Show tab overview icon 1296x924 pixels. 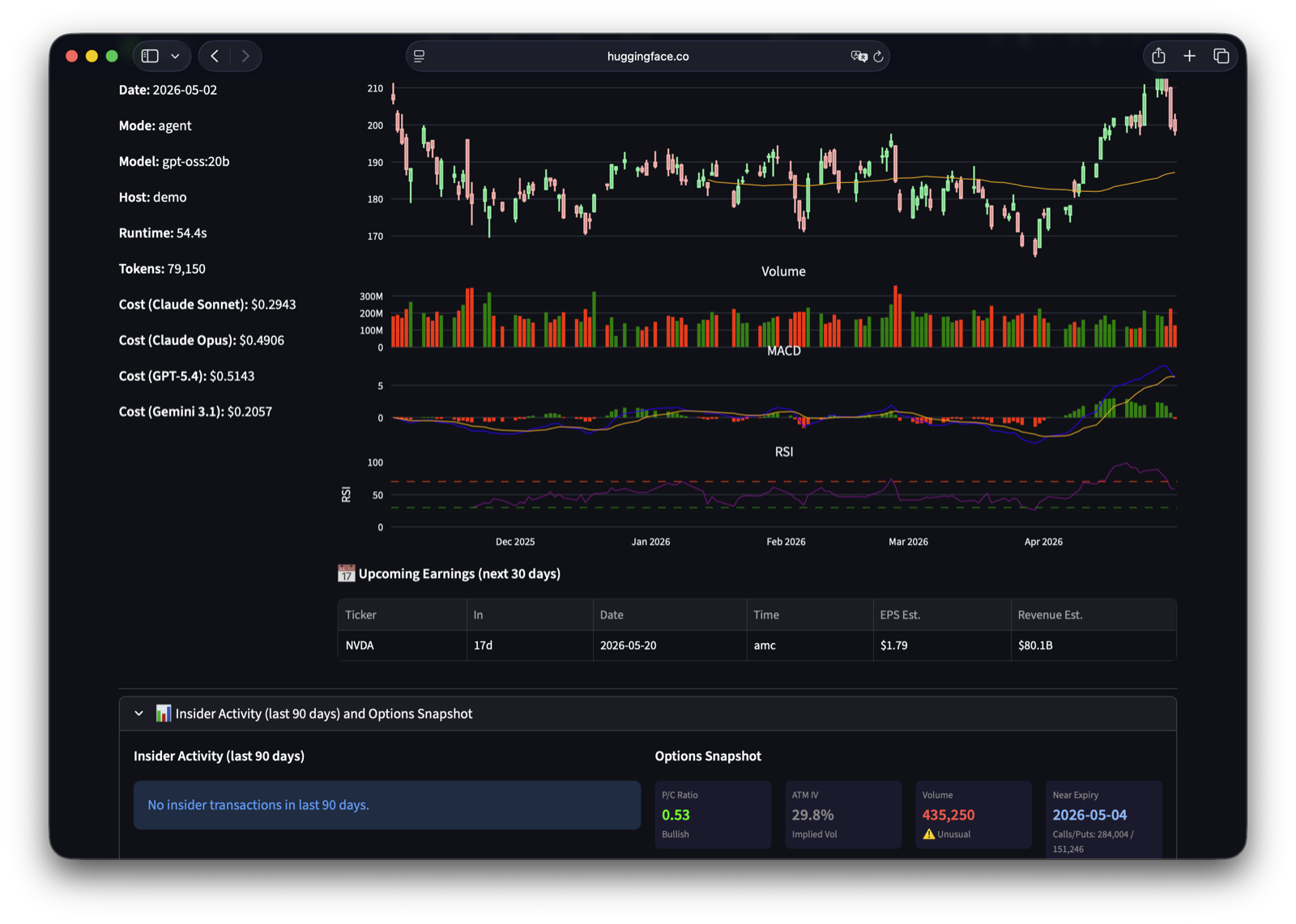pyautogui.click(x=1221, y=56)
